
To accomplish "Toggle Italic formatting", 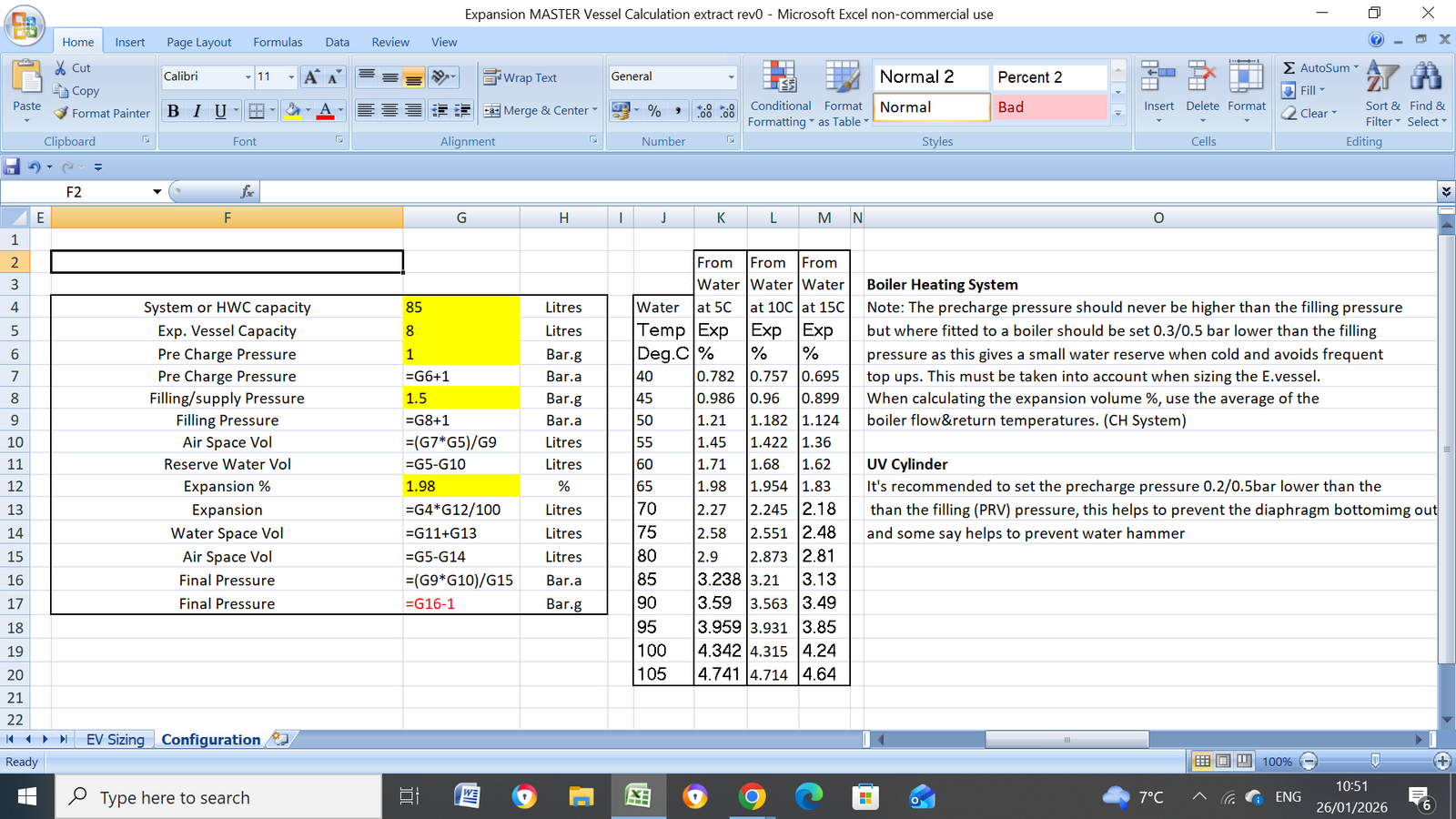I will (x=197, y=111).
